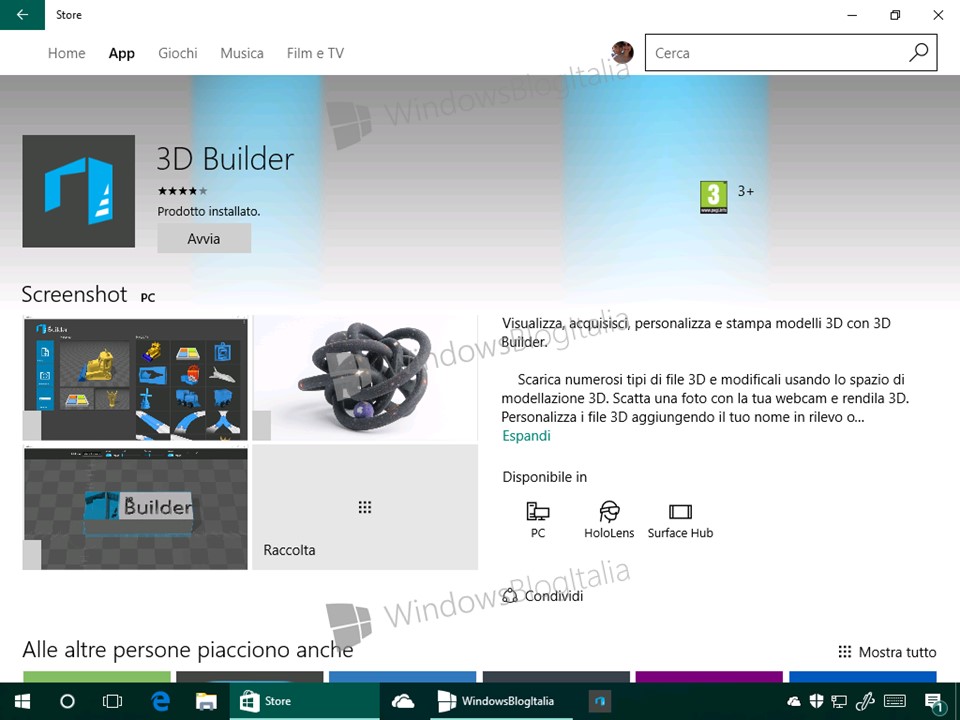The width and height of the screenshot is (960, 720).
Task: Open File Explorer from taskbar
Action: [206, 701]
